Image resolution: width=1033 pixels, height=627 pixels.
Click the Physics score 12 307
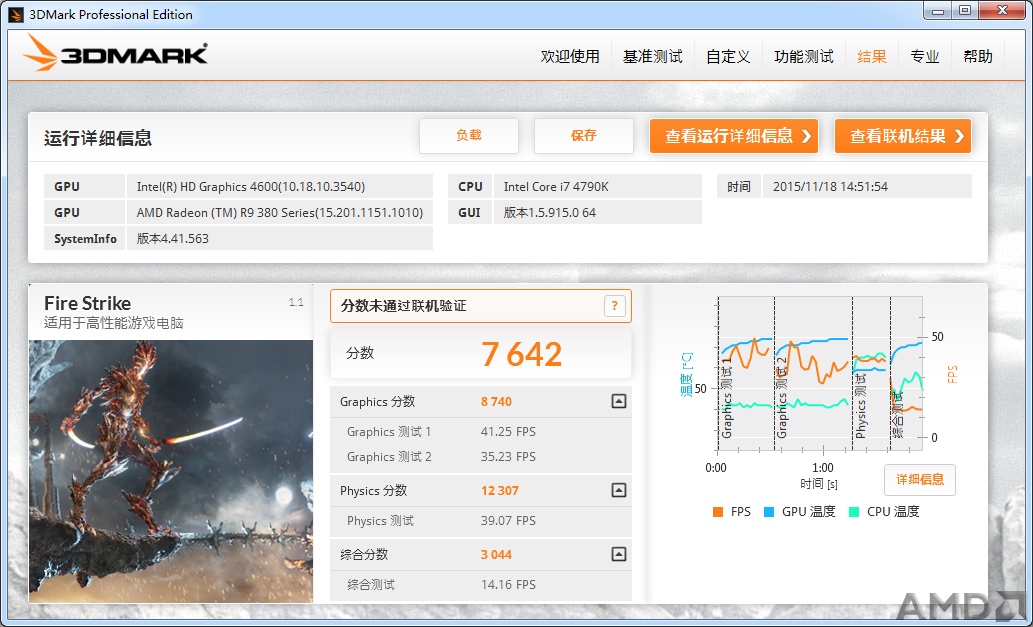(x=499, y=491)
